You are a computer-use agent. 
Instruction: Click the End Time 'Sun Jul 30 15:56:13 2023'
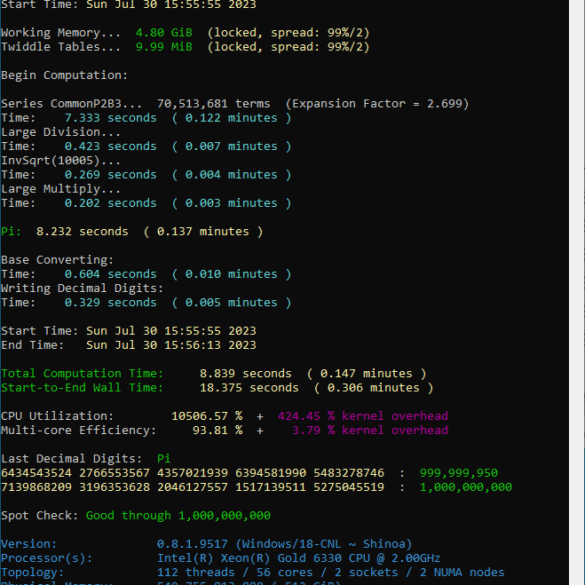point(171,345)
